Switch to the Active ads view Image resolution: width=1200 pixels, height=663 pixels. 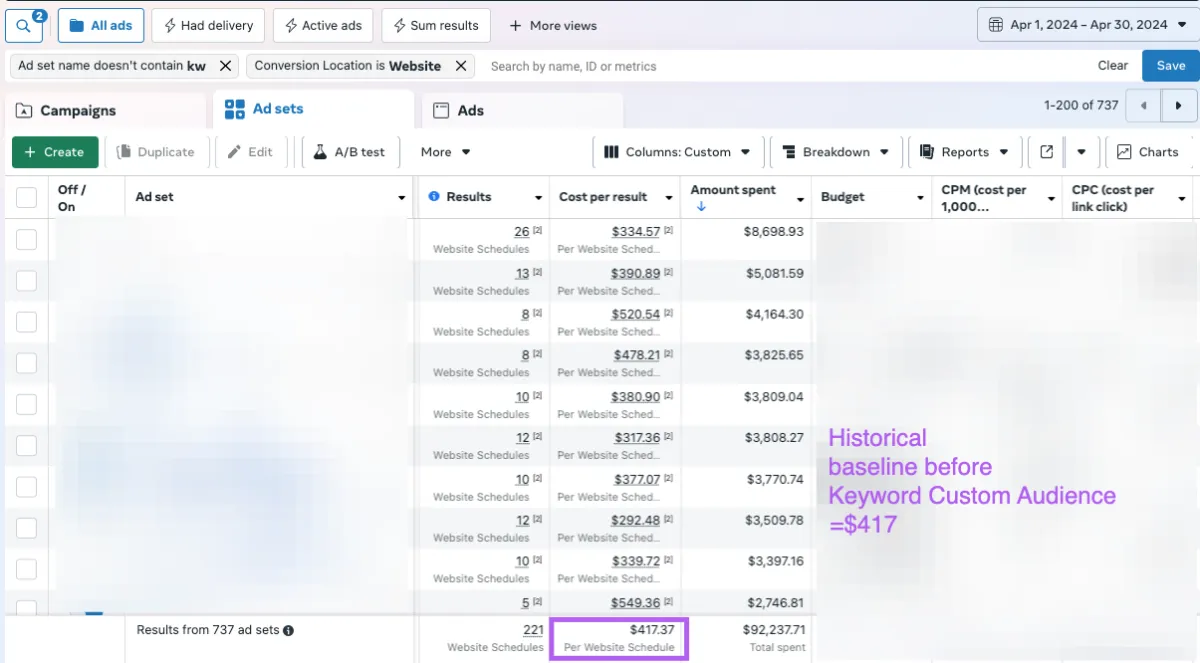323,25
